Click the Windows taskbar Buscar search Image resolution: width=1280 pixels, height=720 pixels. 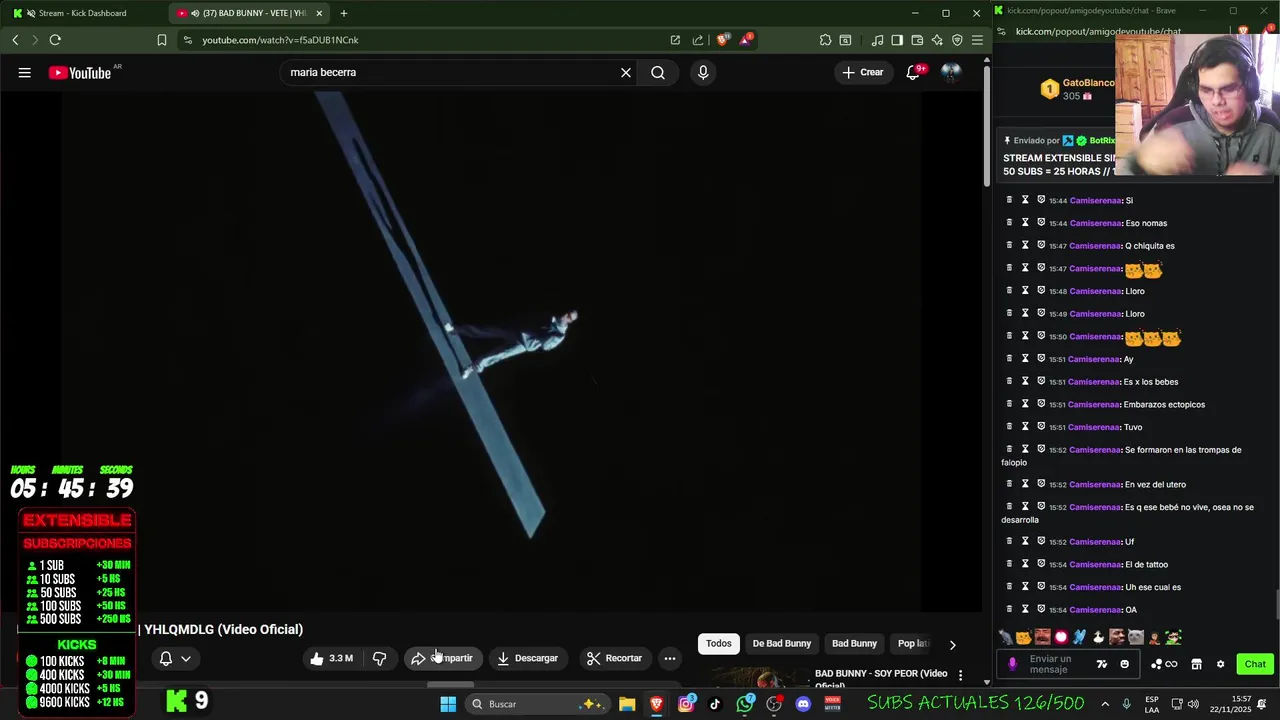[538, 704]
